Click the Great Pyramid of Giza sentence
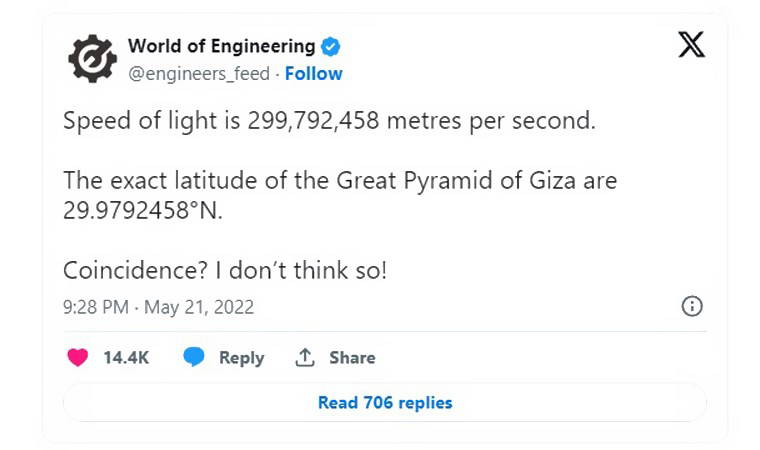This screenshot has width=760, height=450. point(340,182)
